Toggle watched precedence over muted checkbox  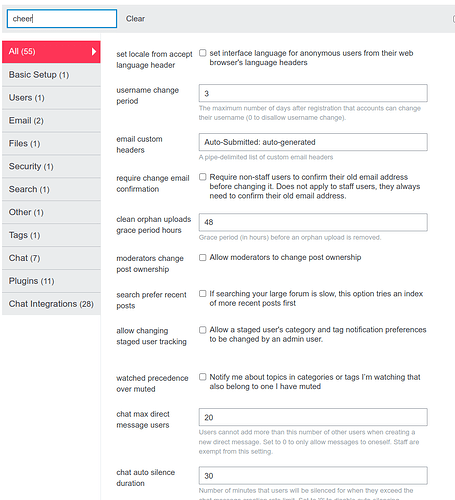click(203, 377)
